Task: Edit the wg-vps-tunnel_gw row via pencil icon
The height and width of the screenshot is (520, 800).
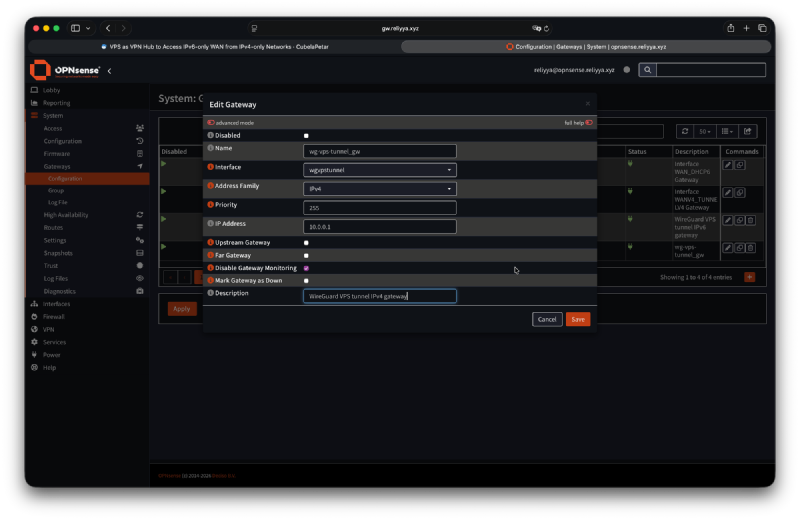Action: point(728,248)
